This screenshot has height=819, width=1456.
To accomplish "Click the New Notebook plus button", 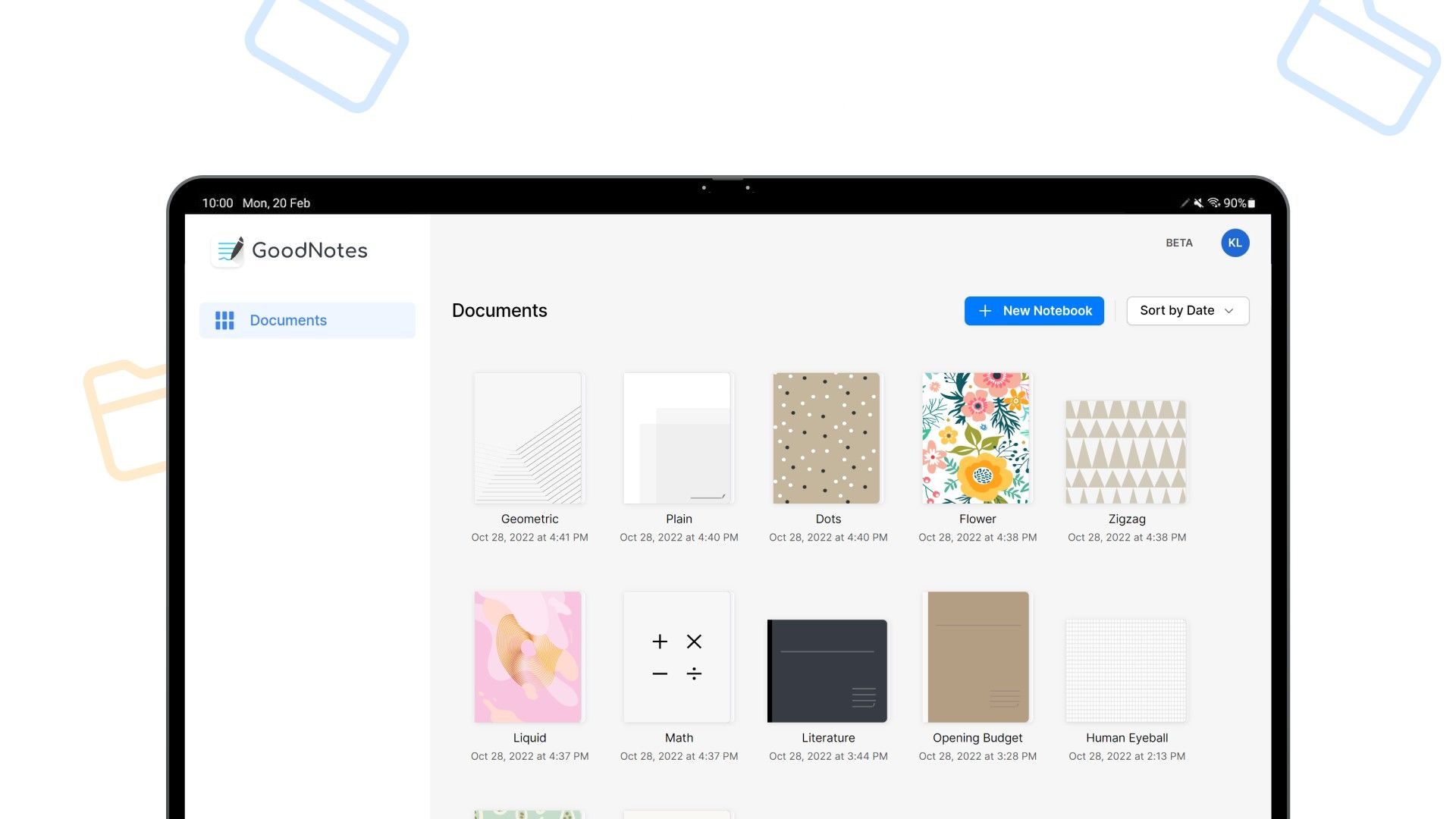I will coord(985,310).
